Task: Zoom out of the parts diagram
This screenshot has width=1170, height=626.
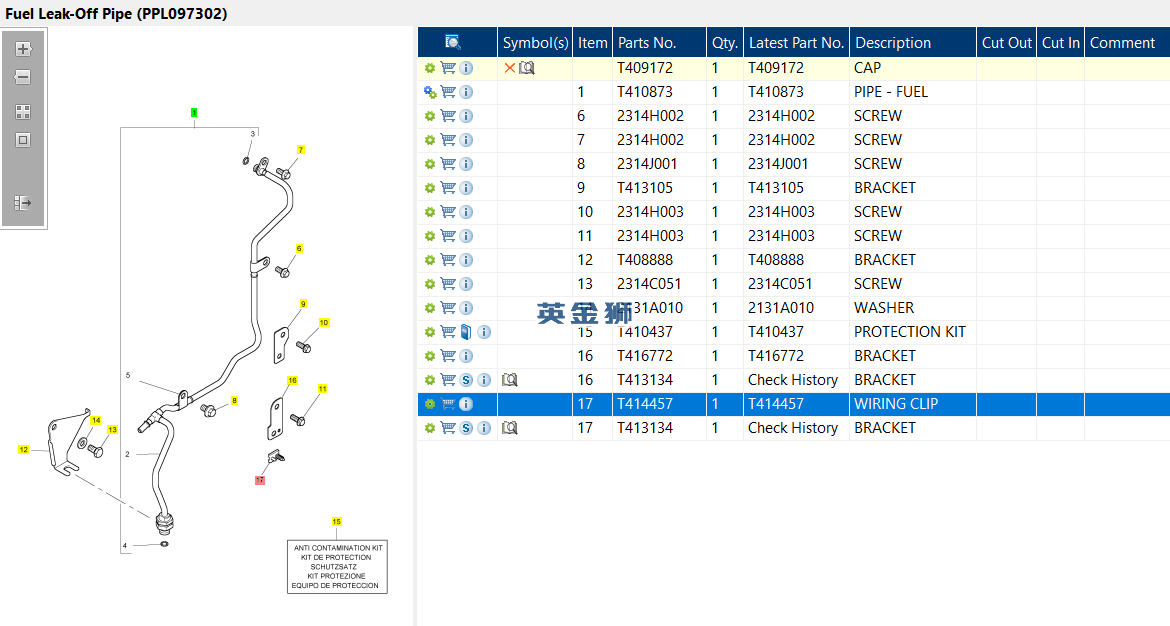Action: 23,77
